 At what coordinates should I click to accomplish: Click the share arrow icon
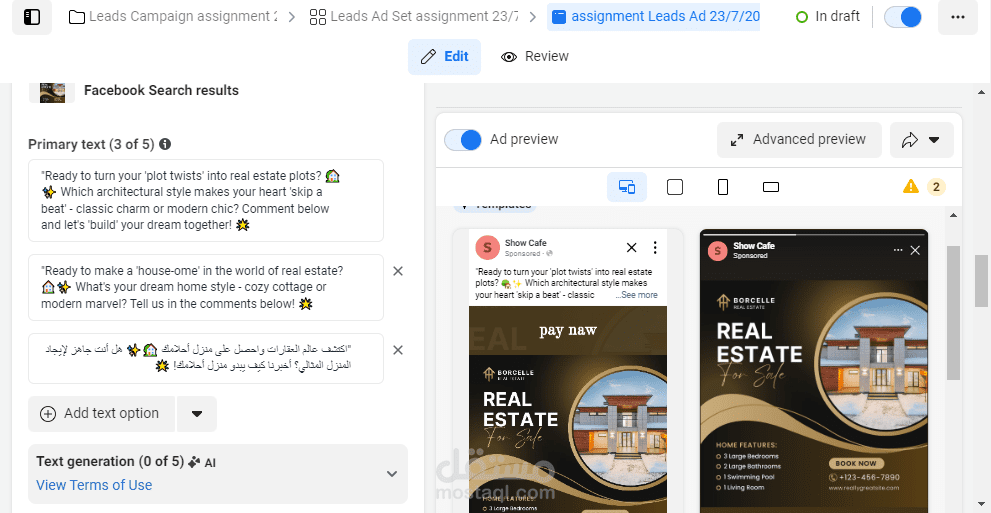[909, 140]
